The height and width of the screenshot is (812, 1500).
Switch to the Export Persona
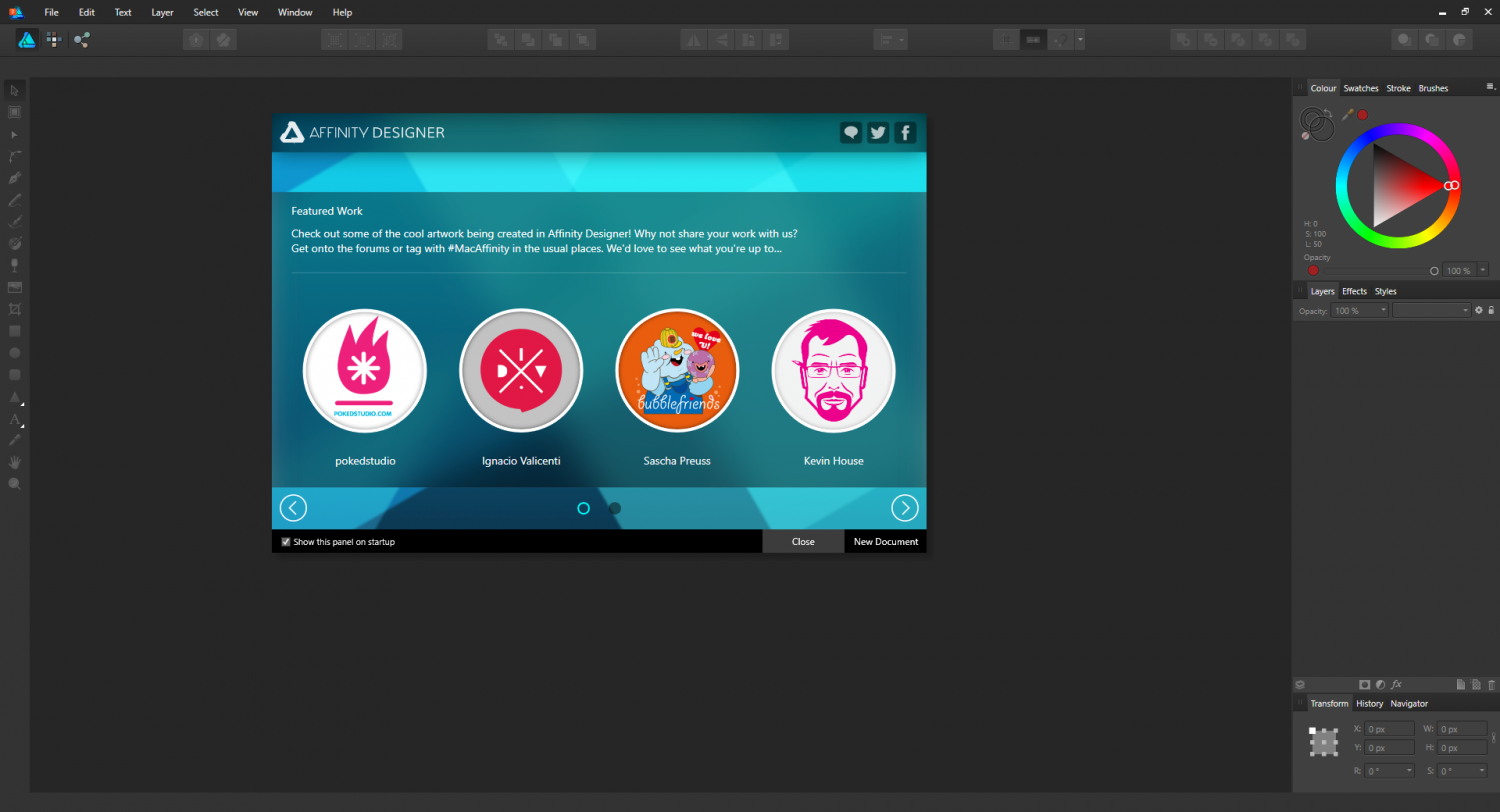click(81, 40)
